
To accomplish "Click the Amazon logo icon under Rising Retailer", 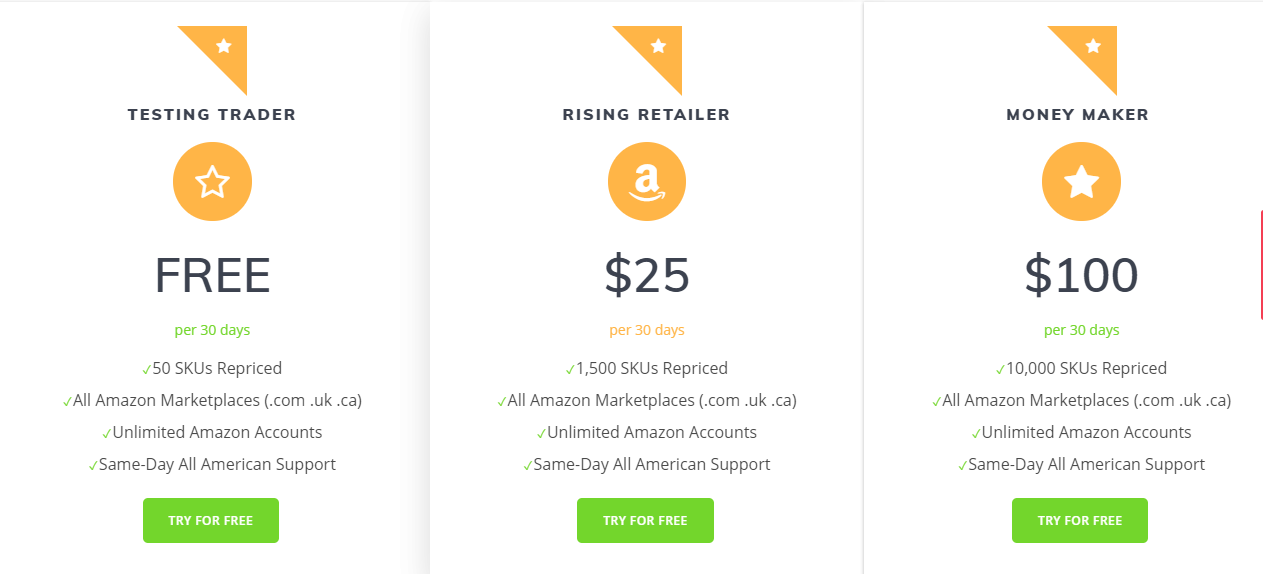I will pos(647,182).
